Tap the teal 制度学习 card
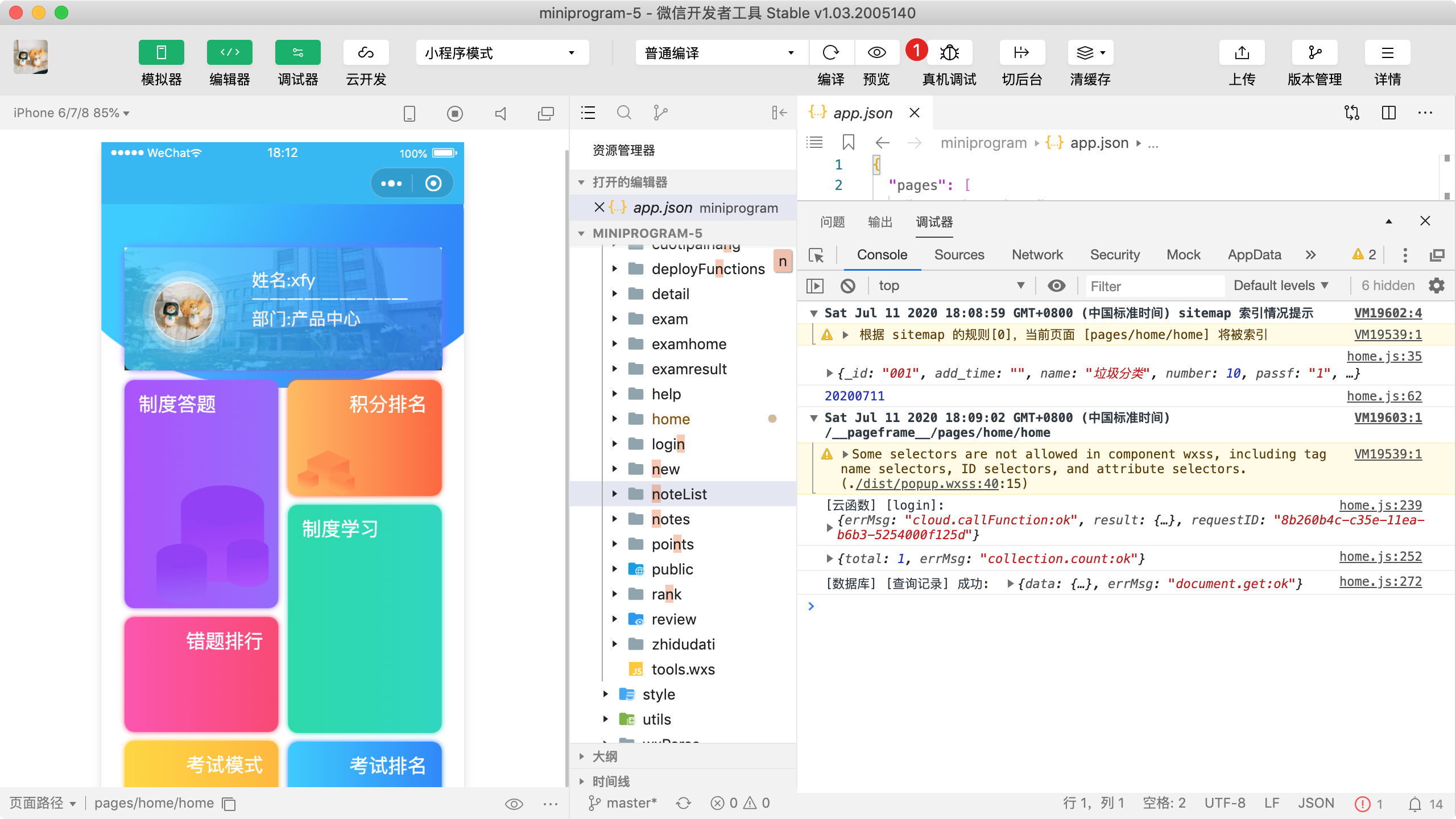The height and width of the screenshot is (819, 1456). (x=365, y=618)
